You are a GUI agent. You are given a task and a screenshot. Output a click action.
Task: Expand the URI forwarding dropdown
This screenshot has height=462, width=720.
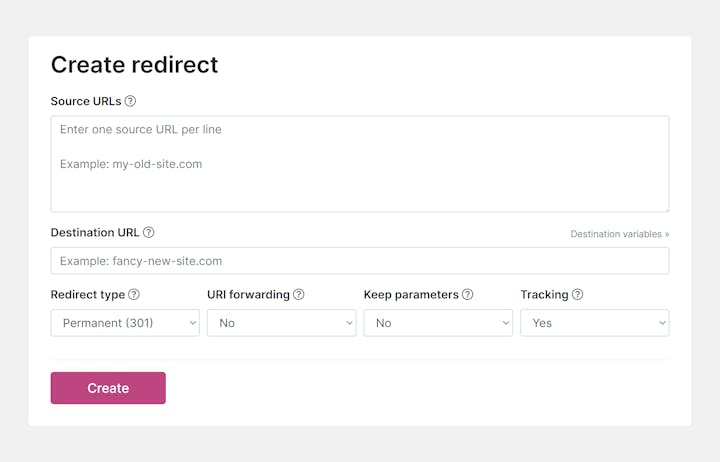click(x=281, y=323)
